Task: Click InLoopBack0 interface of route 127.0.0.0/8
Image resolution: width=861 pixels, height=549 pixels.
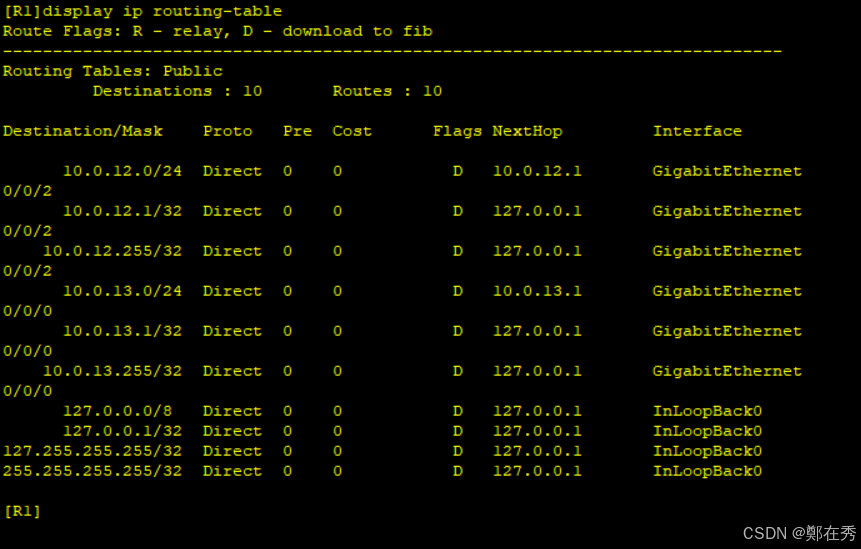Action: click(x=707, y=411)
